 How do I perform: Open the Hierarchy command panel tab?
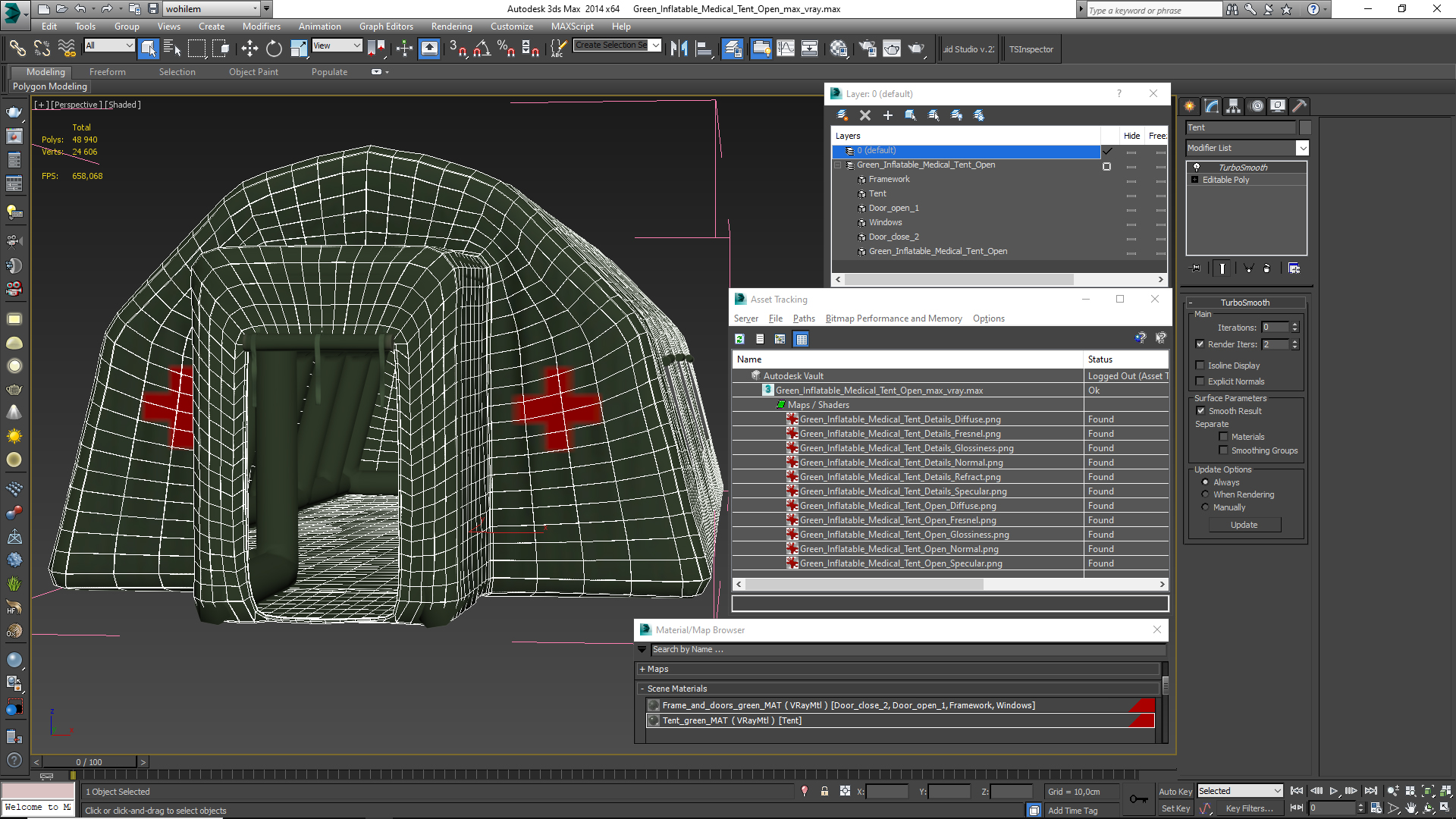click(1234, 106)
